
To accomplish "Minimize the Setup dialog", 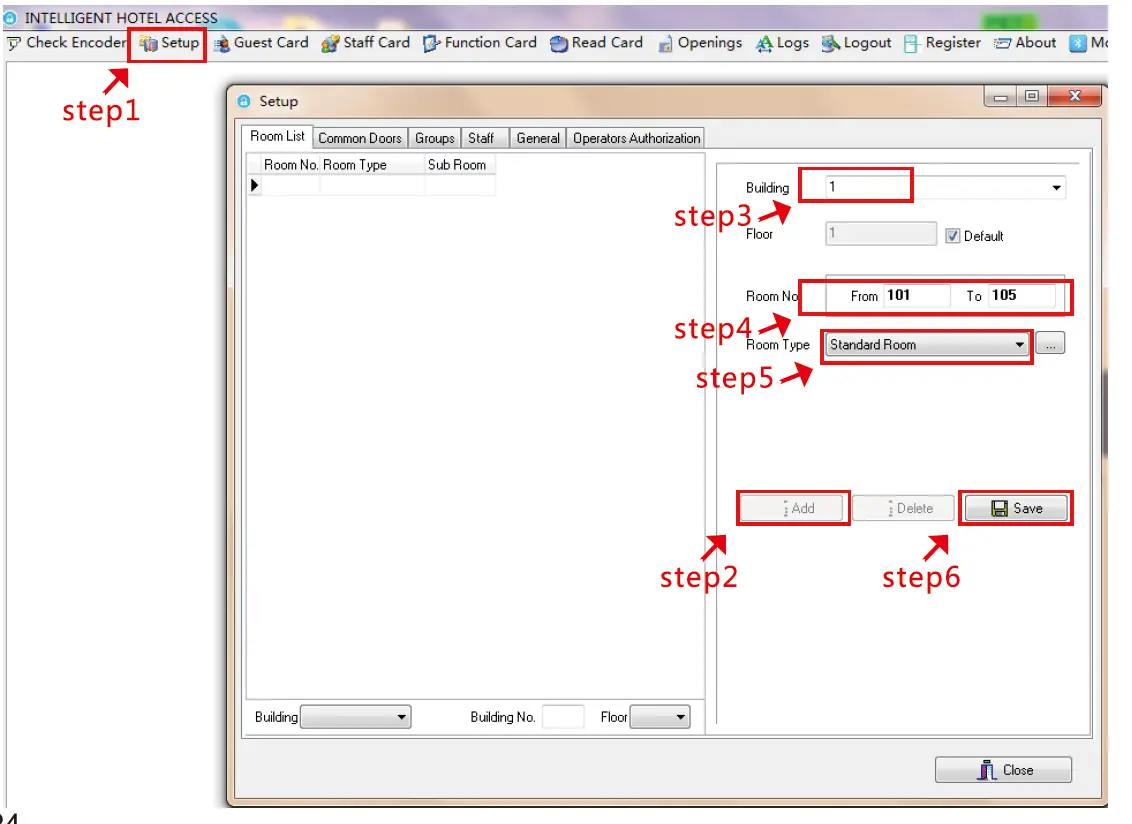I will pos(1001,97).
